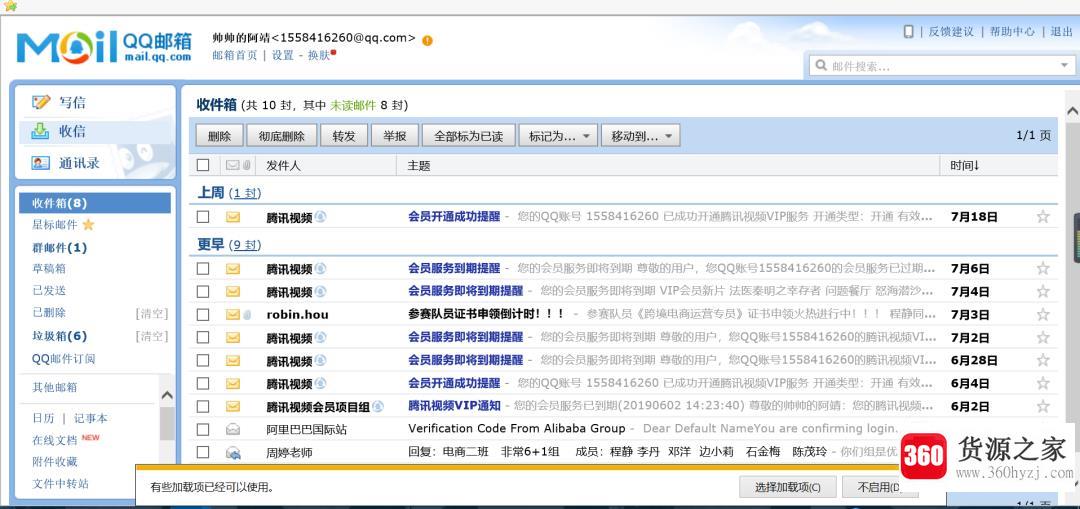This screenshot has height=509, width=1080.
Task: Click envelope status column header icon
Action: (x=233, y=165)
